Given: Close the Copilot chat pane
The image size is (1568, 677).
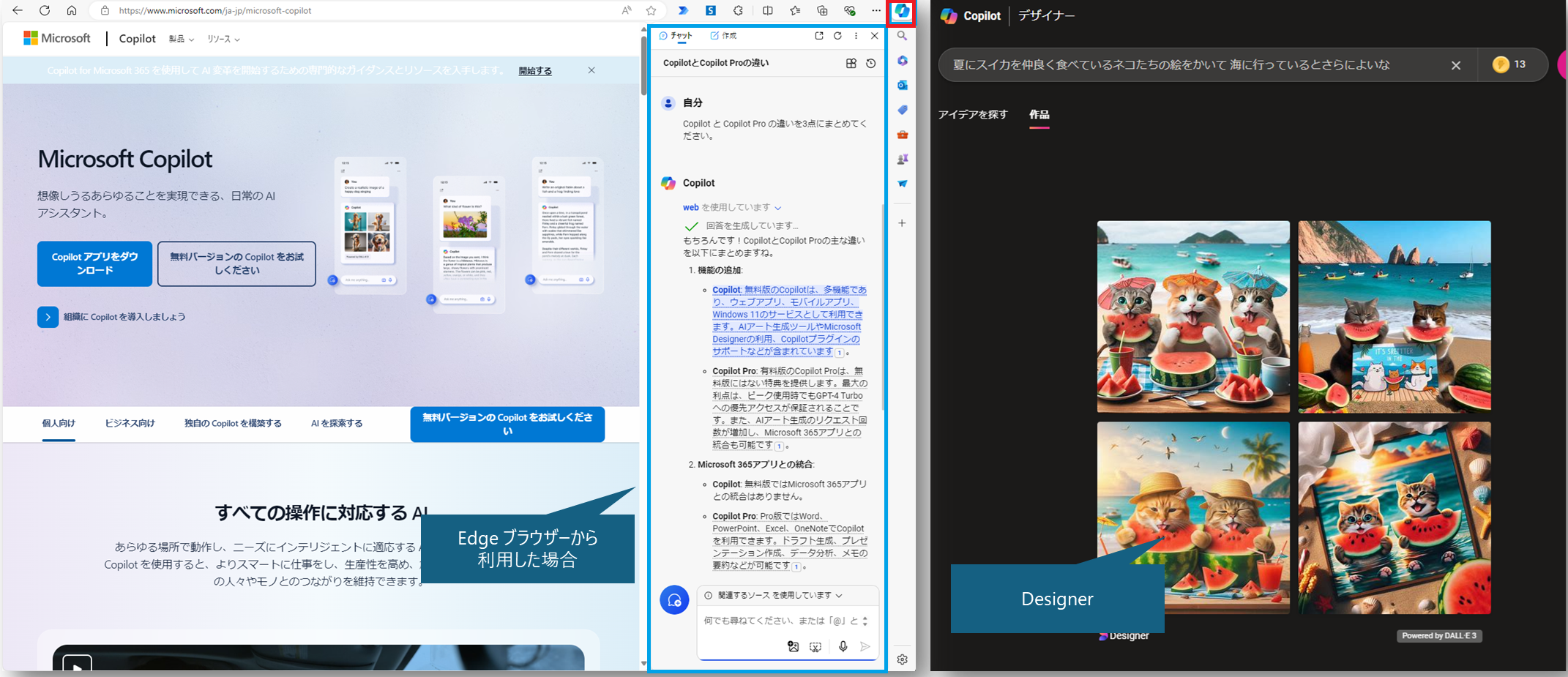Looking at the screenshot, I should [x=874, y=35].
